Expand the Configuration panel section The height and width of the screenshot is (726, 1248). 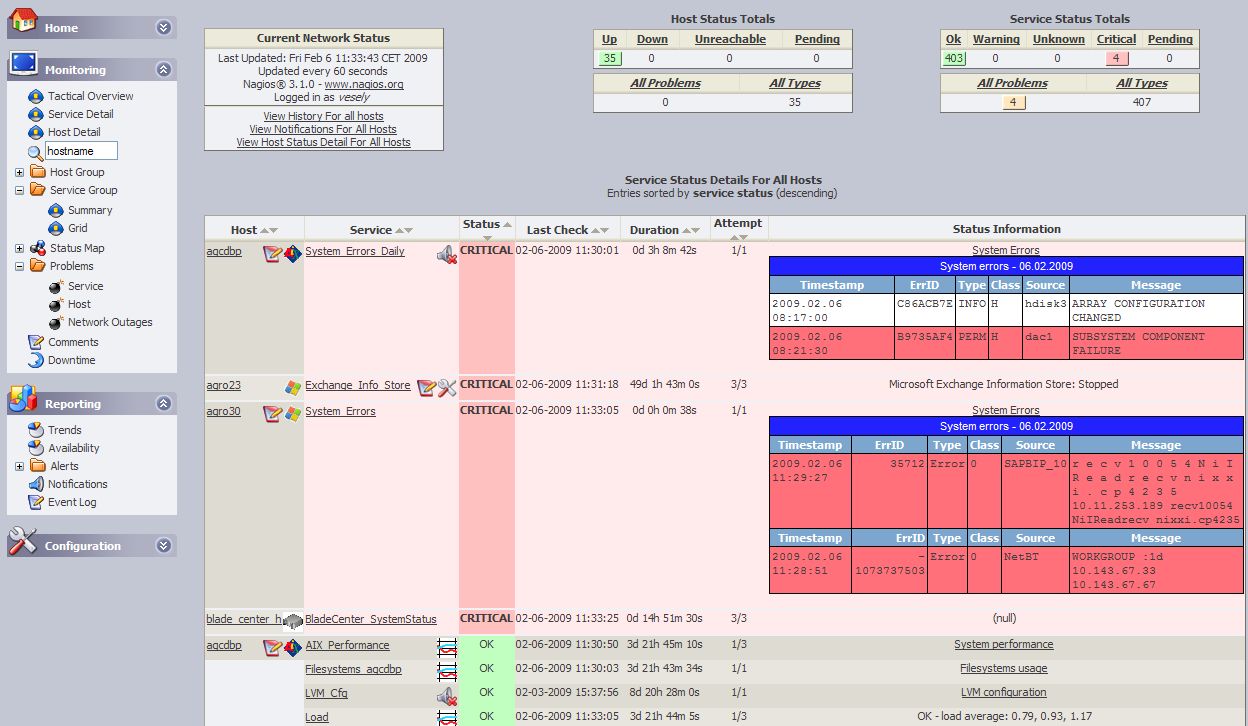pyautogui.click(x=163, y=546)
